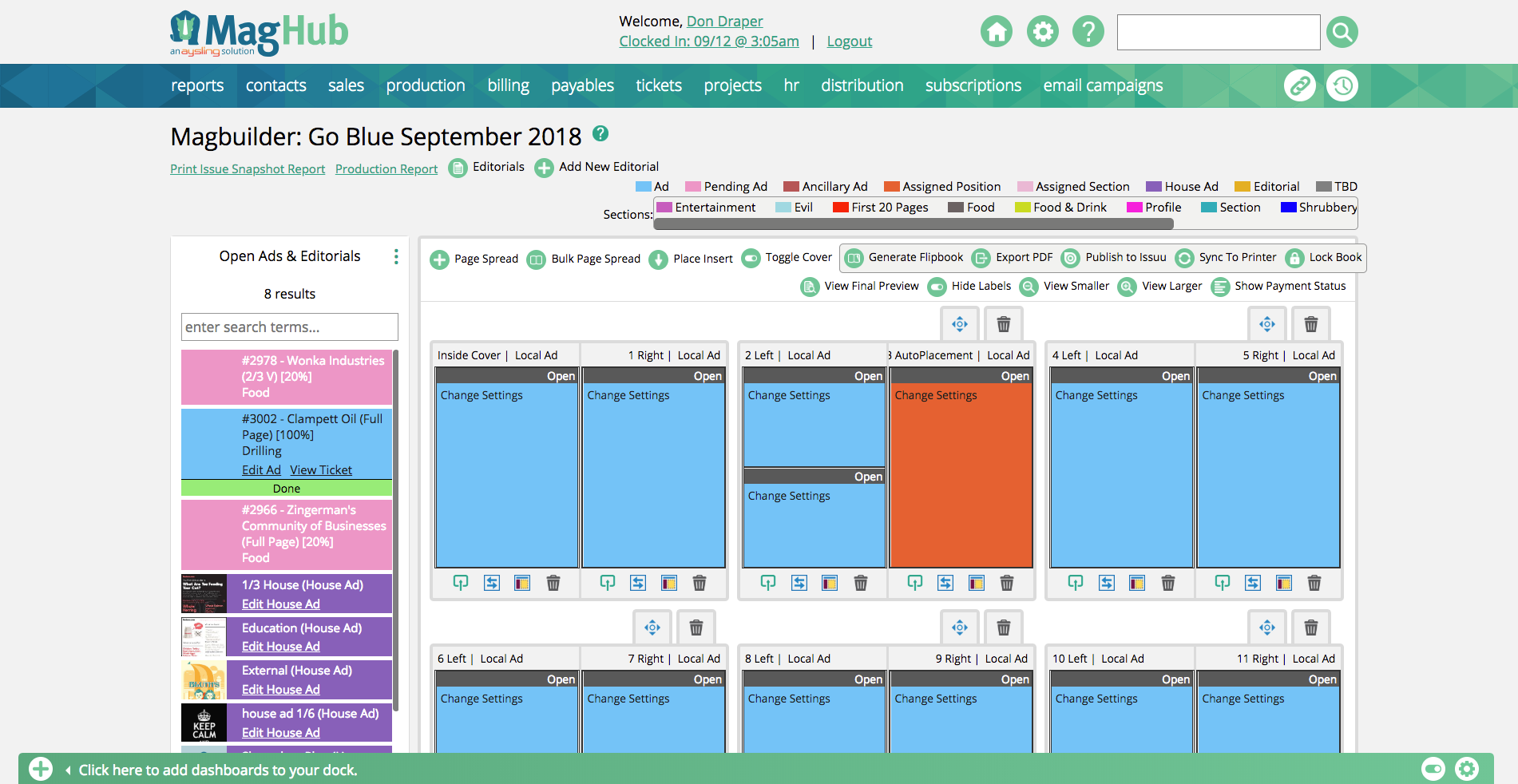Click Change Settings on Inside Cover page
This screenshot has width=1518, height=784.
tap(482, 395)
